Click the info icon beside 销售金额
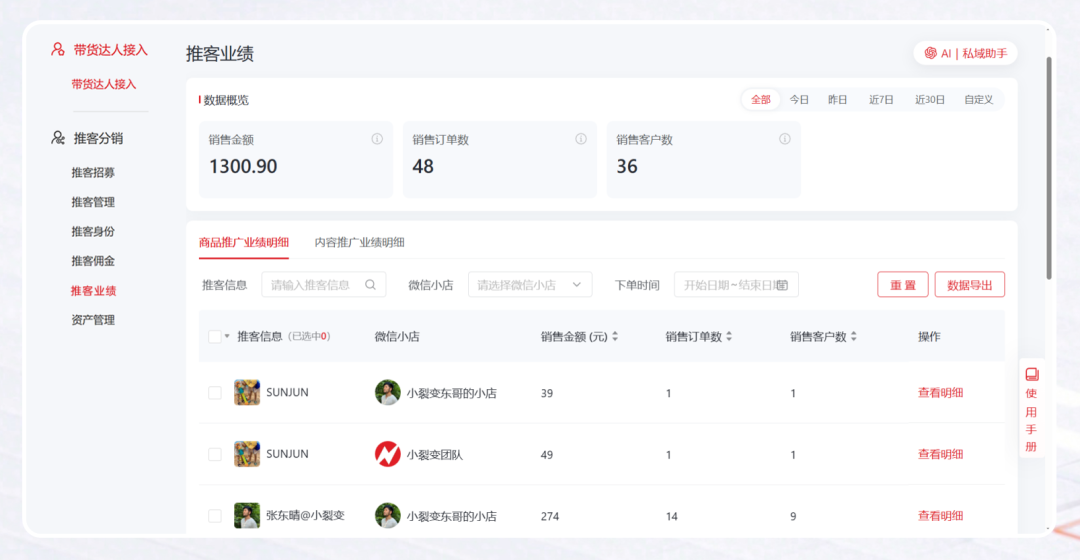The image size is (1080, 560). click(377, 139)
